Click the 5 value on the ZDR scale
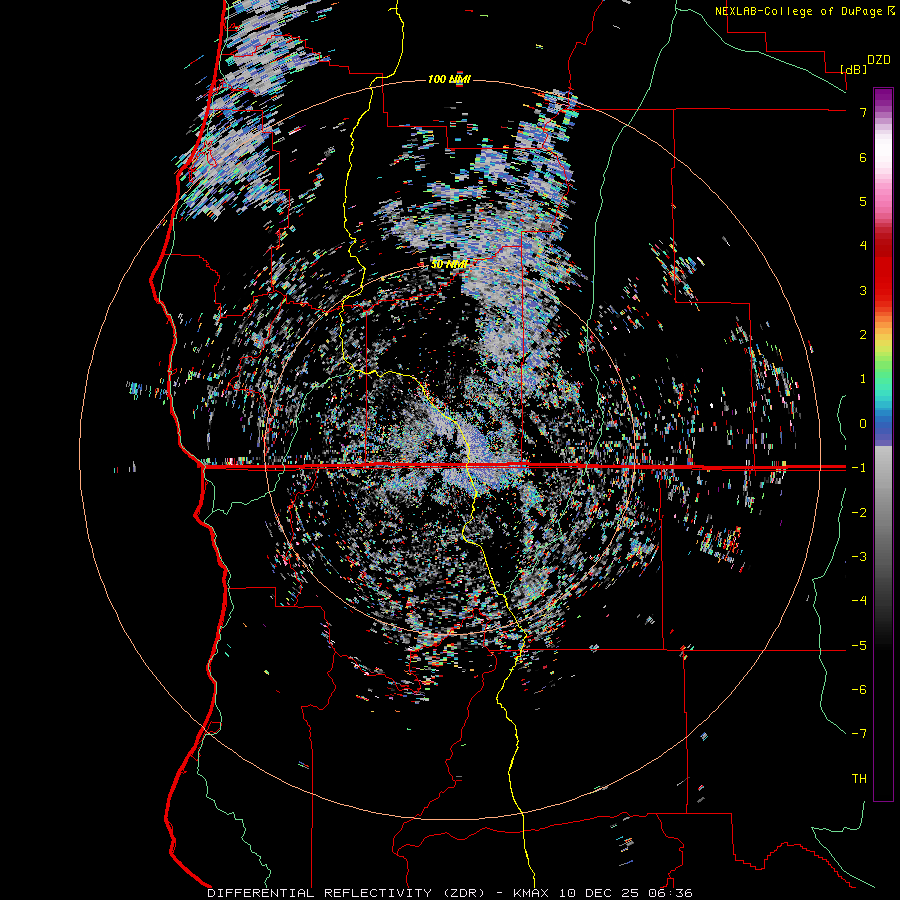Viewport: 900px width, 900px height. pyautogui.click(x=863, y=201)
